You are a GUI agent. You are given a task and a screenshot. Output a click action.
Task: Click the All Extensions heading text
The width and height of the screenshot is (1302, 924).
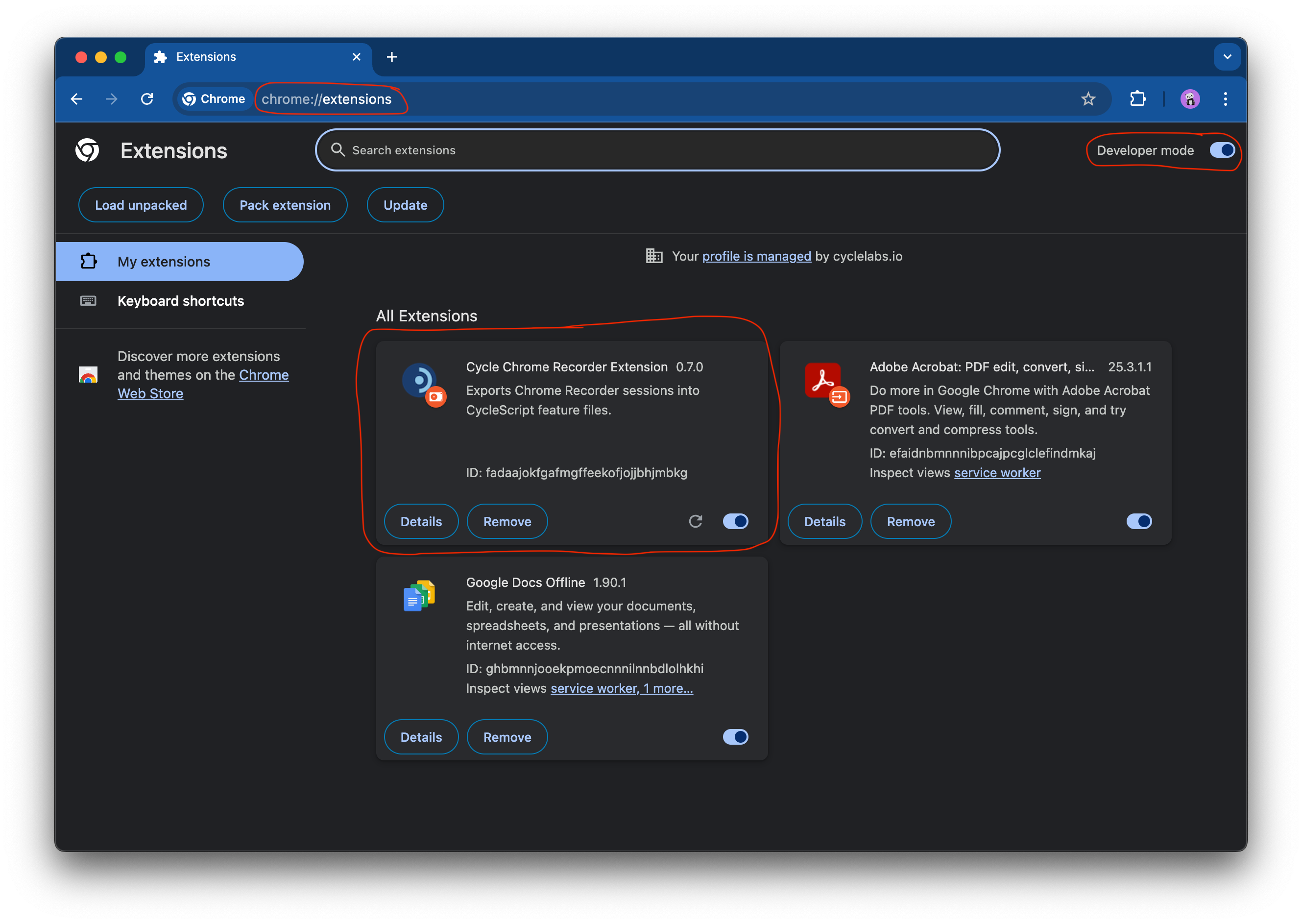pyautogui.click(x=427, y=316)
